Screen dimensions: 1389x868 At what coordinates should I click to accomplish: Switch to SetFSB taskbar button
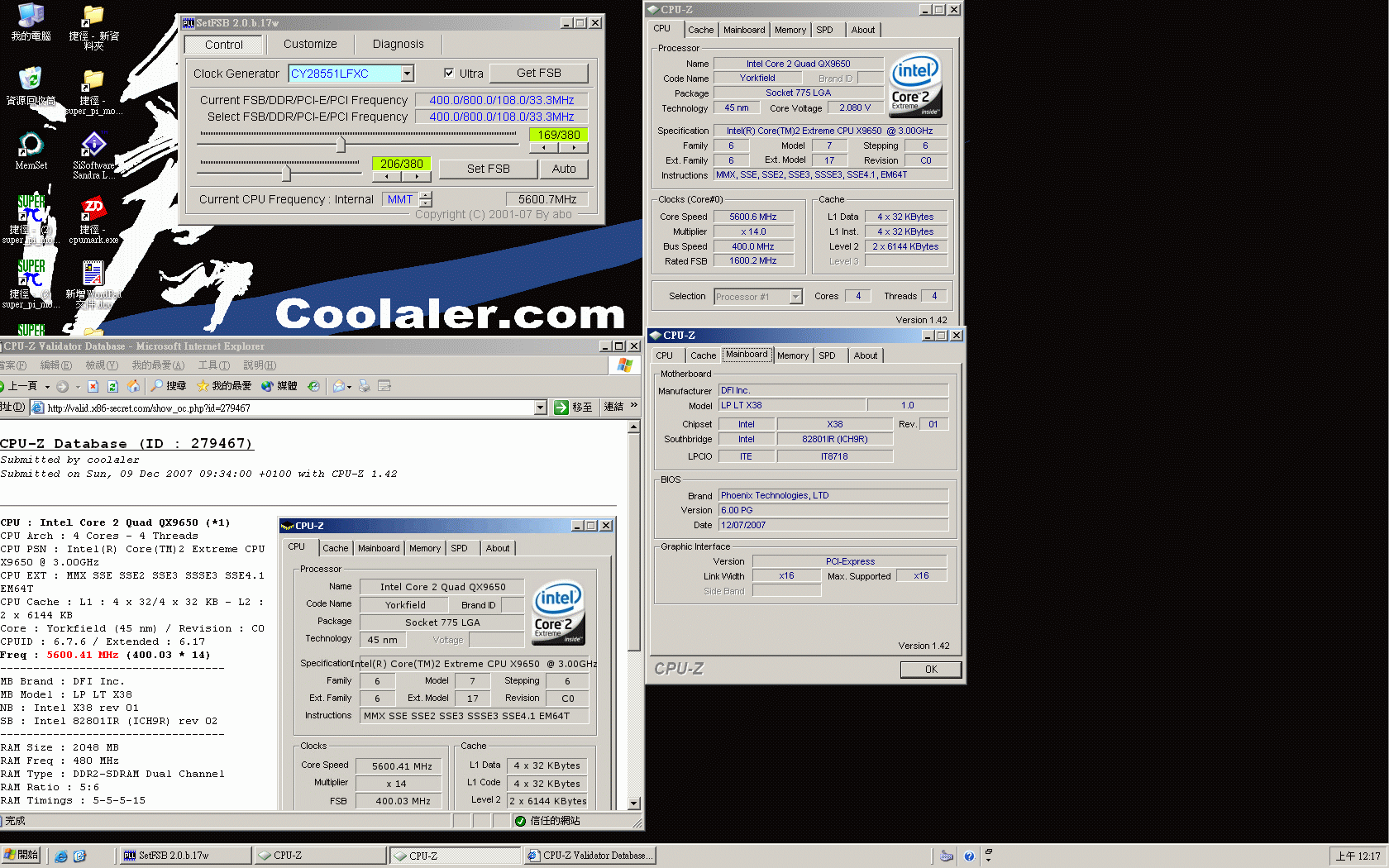point(185,856)
